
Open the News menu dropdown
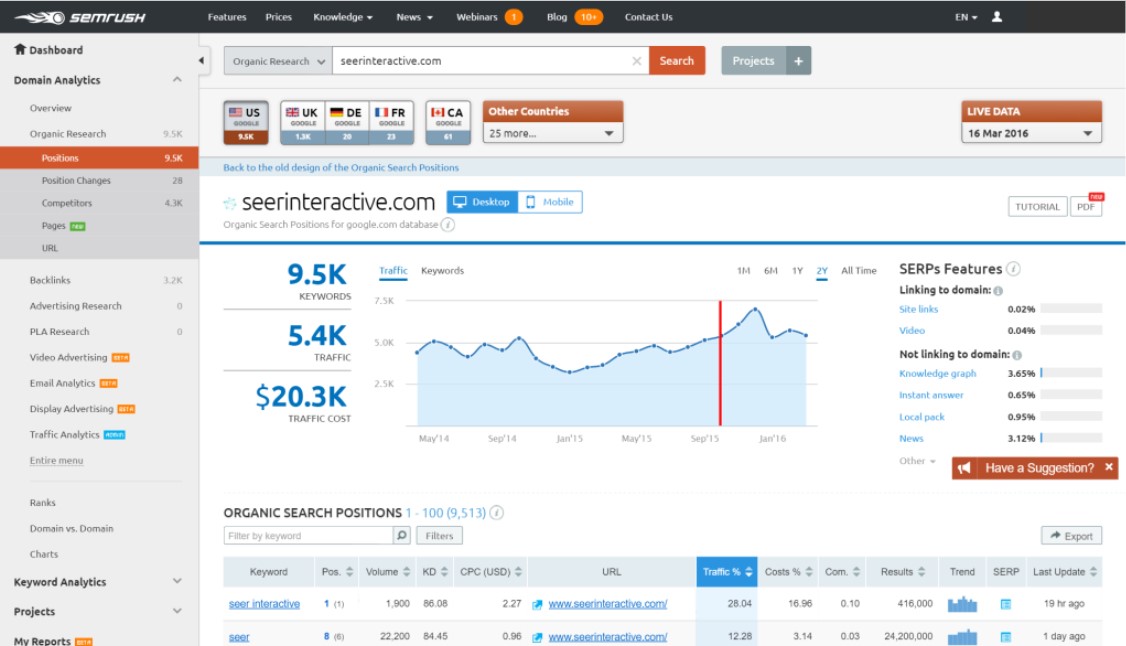click(414, 17)
